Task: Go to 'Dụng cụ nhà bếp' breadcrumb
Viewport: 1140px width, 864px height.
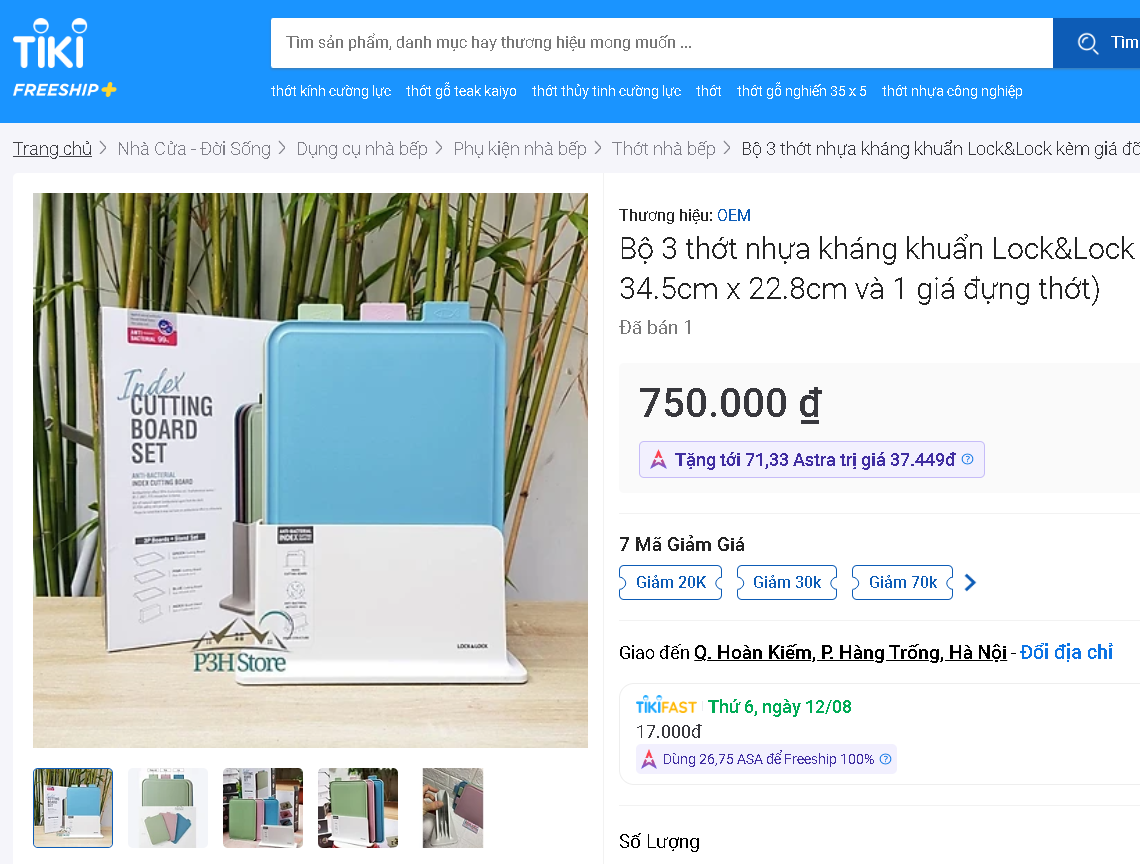Action: click(362, 148)
